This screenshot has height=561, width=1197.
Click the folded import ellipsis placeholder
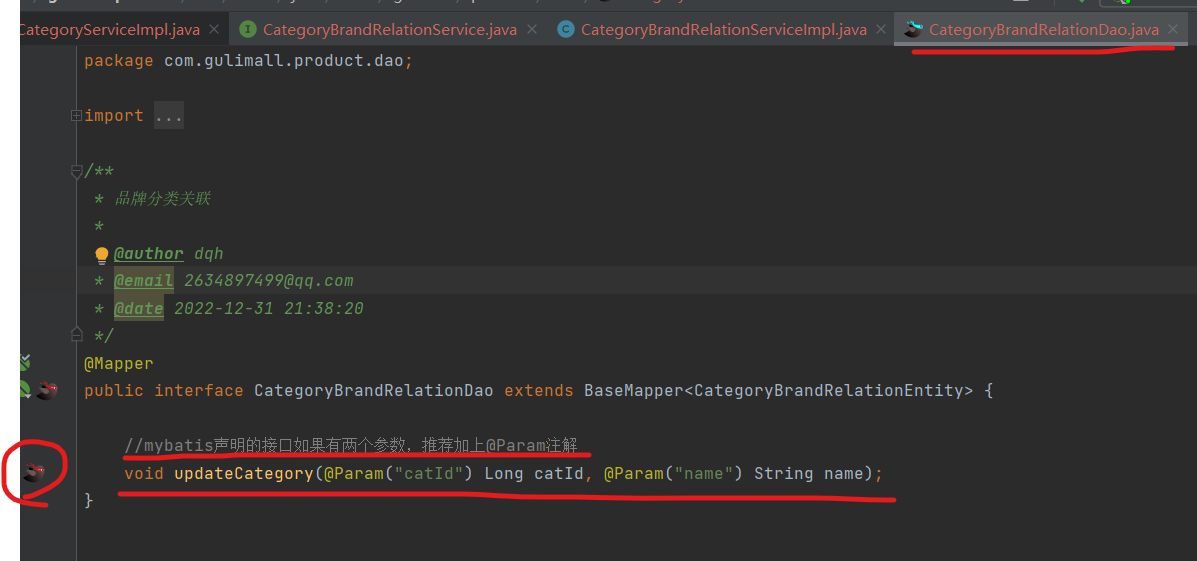[169, 116]
